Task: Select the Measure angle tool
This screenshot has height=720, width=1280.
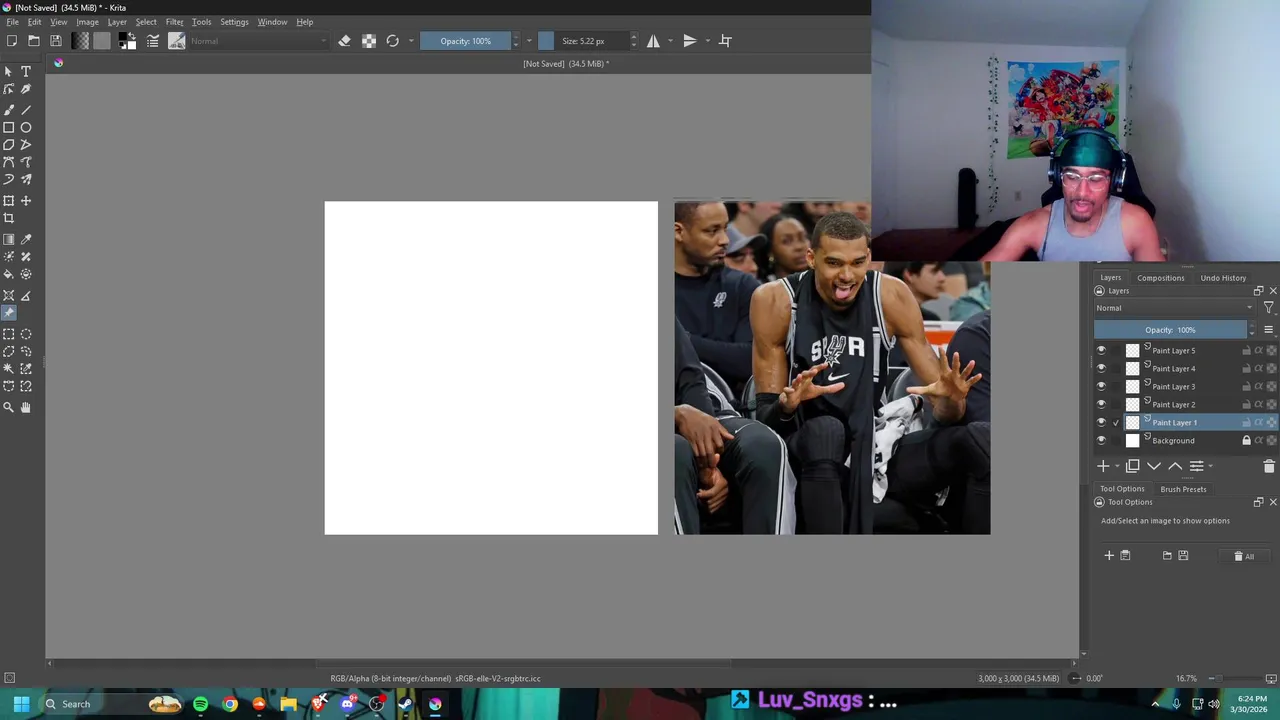Action: (x=26, y=296)
